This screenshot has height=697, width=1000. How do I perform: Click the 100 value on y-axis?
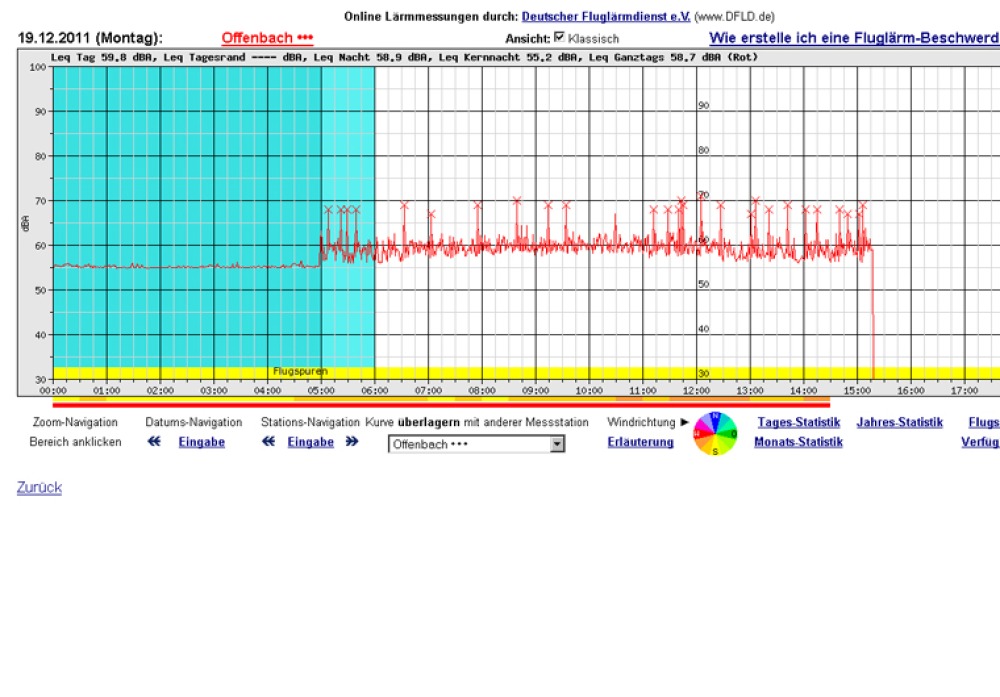click(38, 67)
